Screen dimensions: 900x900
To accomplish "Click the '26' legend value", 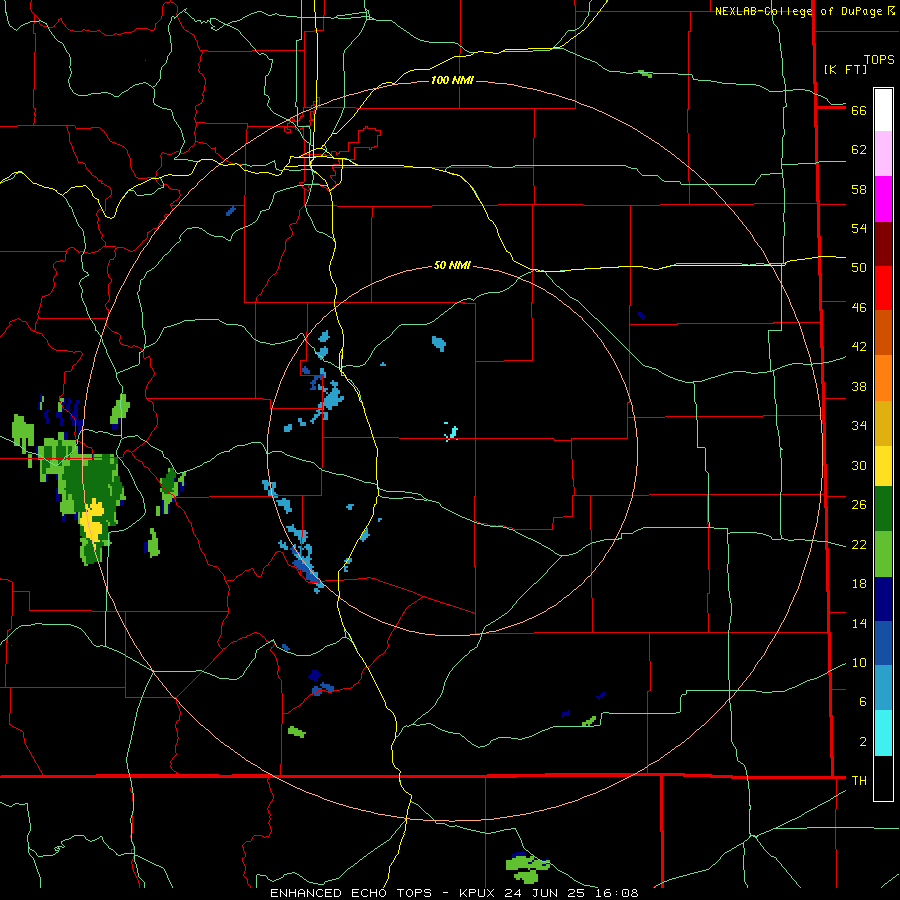I will click(859, 505).
